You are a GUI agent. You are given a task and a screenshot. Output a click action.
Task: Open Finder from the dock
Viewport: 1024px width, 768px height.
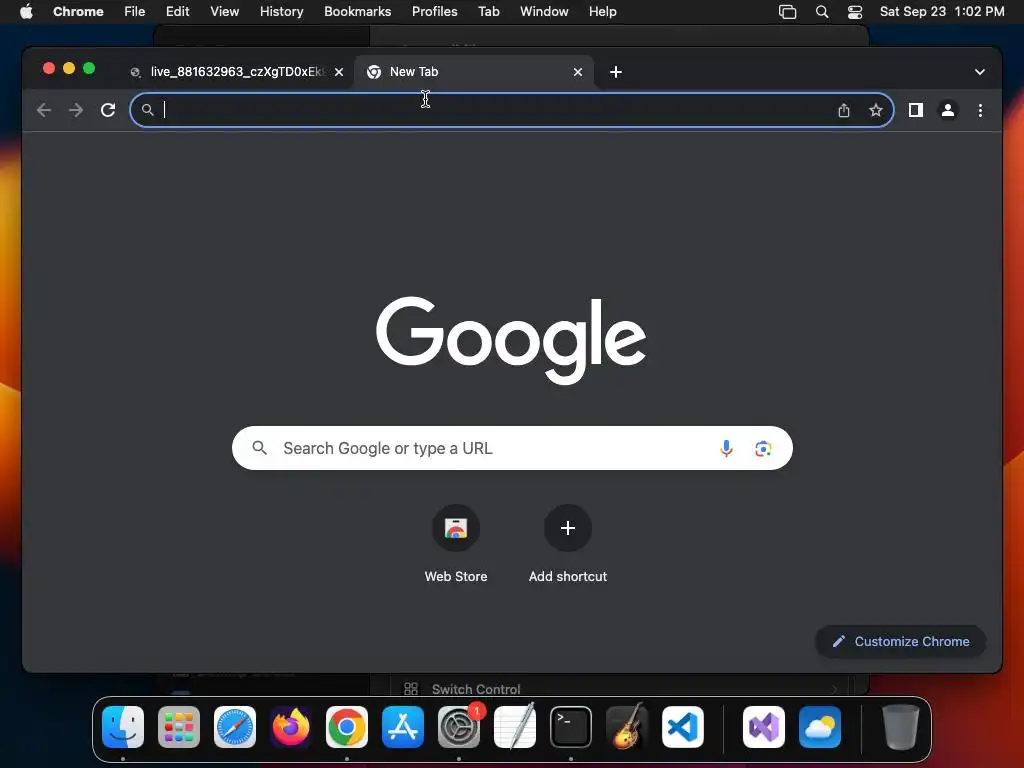coord(123,727)
